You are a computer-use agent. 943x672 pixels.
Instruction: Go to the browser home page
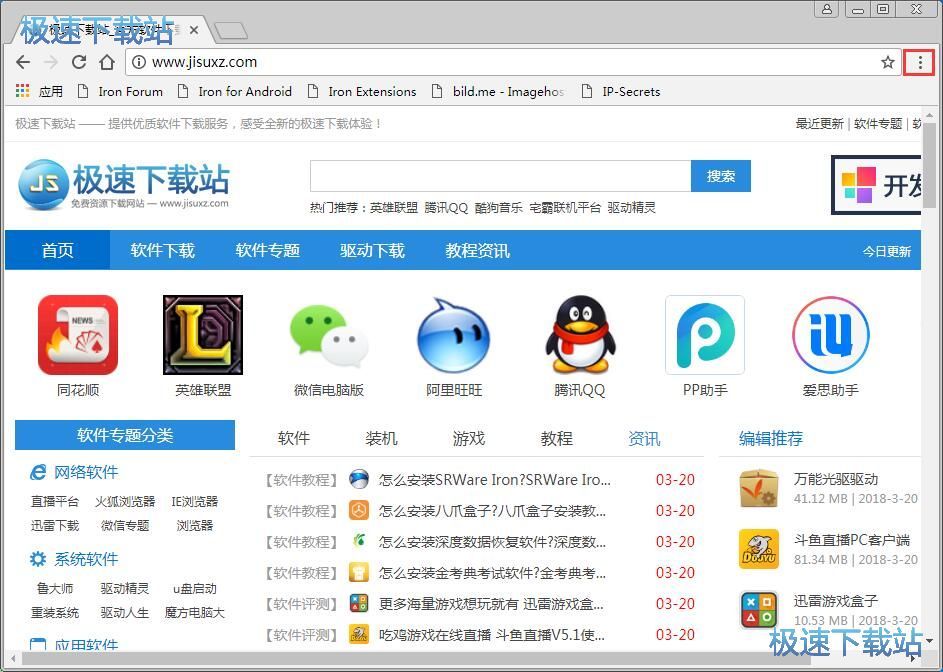pyautogui.click(x=108, y=62)
